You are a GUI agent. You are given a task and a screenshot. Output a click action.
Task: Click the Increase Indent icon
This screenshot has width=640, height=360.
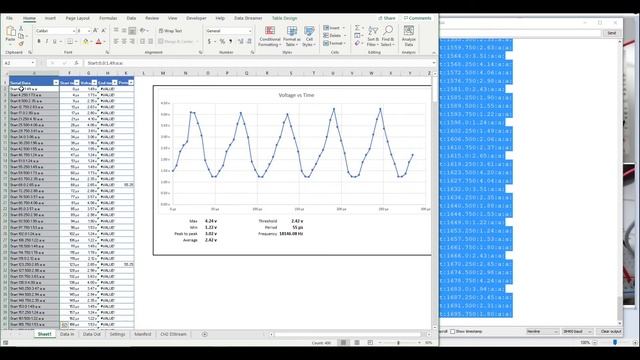[151, 42]
